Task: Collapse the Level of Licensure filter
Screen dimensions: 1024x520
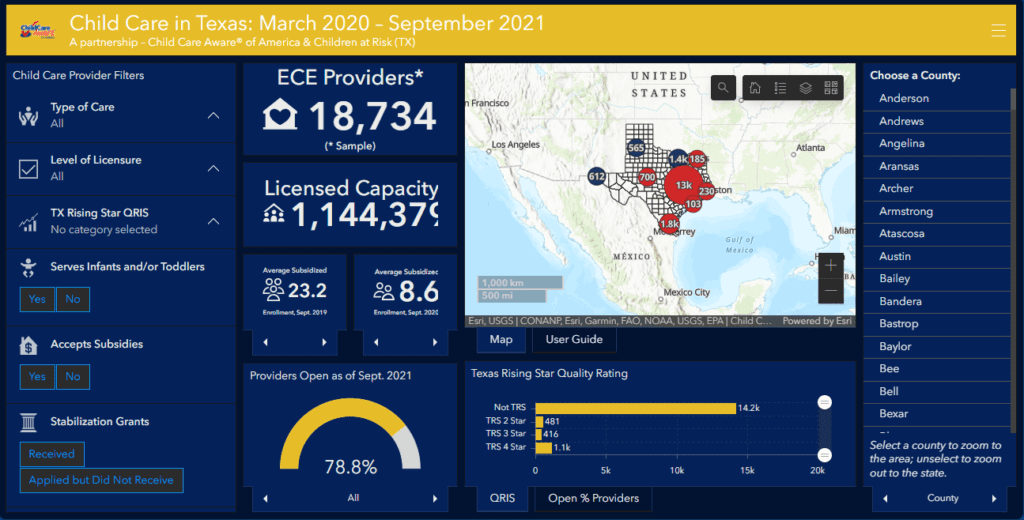Action: [213, 168]
